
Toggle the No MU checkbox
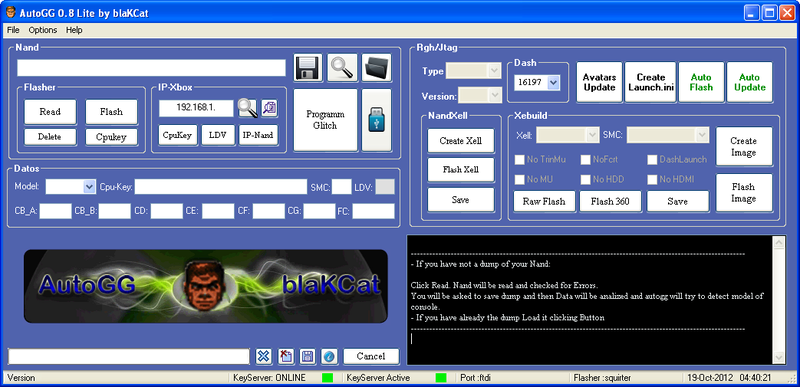[519, 179]
